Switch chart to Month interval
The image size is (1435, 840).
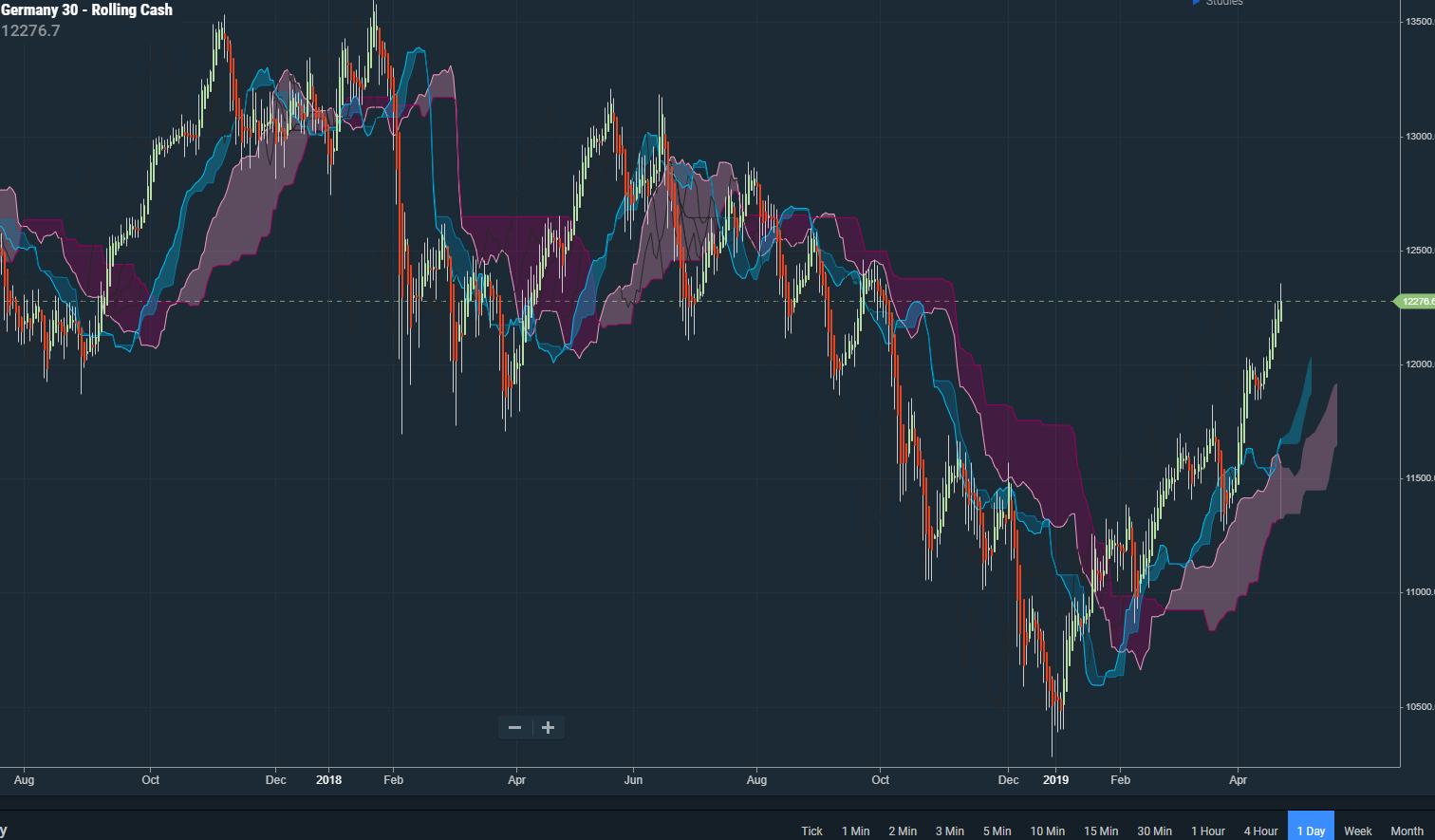coord(1407,831)
